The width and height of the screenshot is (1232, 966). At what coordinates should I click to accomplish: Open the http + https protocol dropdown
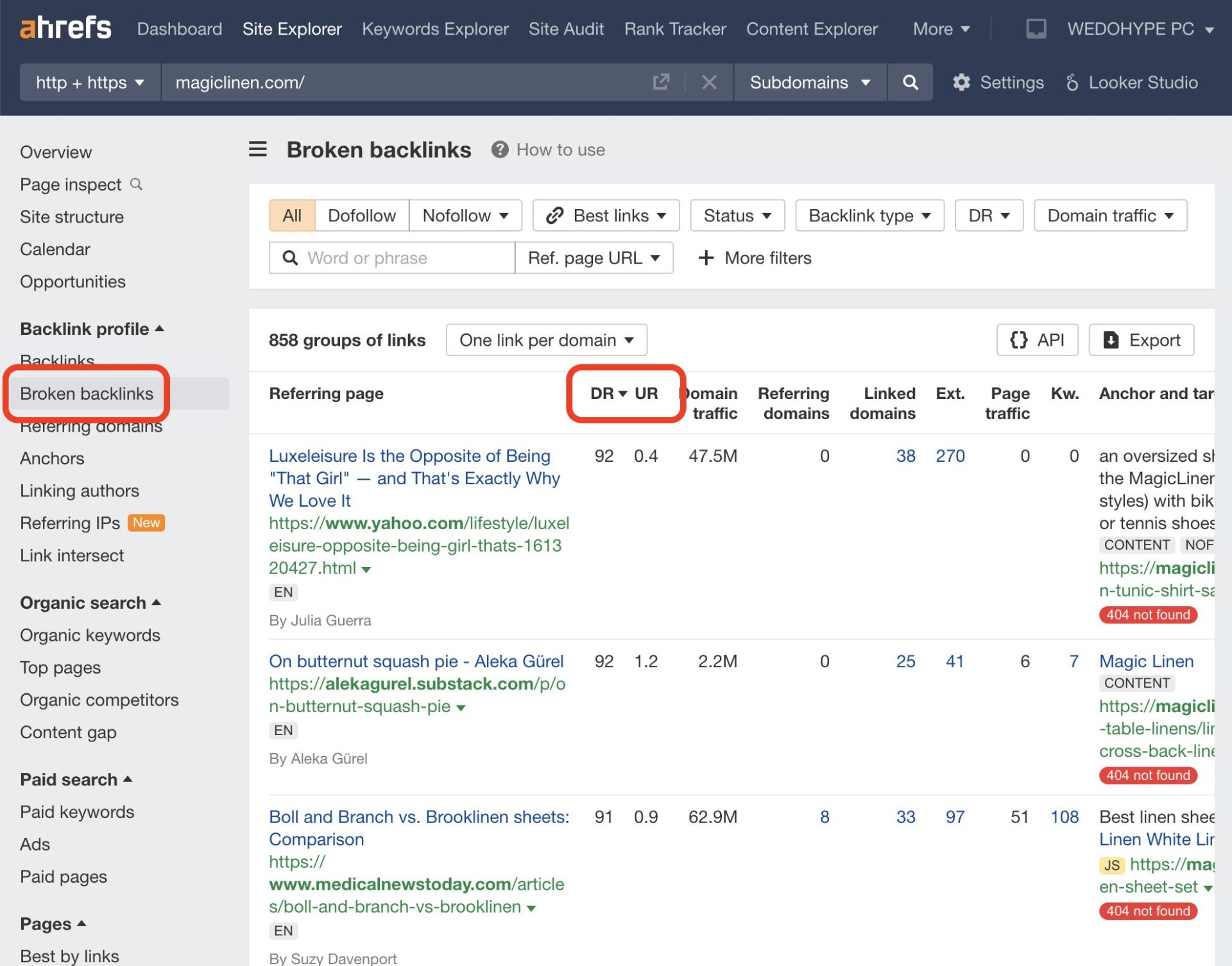click(x=90, y=82)
